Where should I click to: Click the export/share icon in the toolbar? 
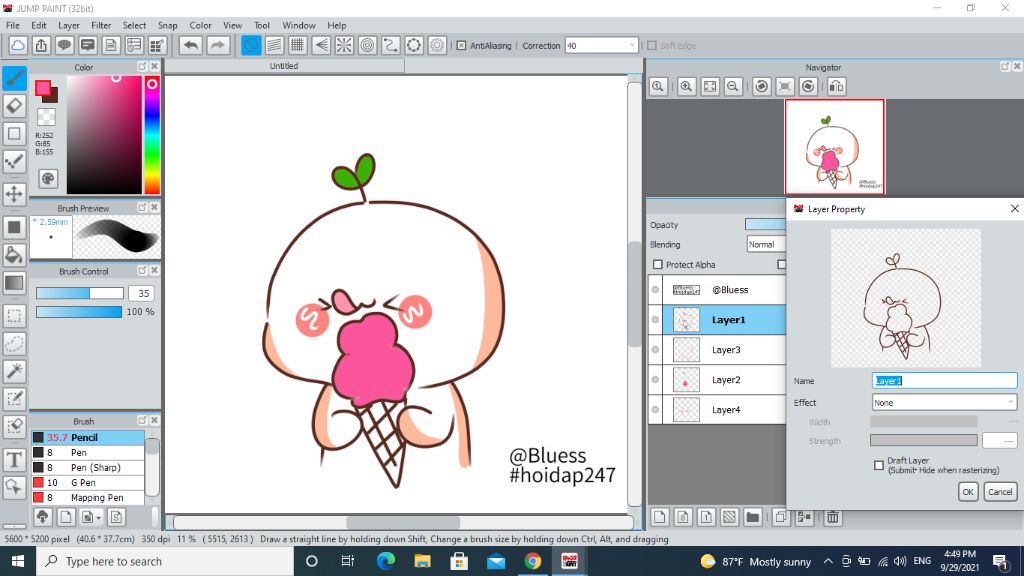point(41,45)
